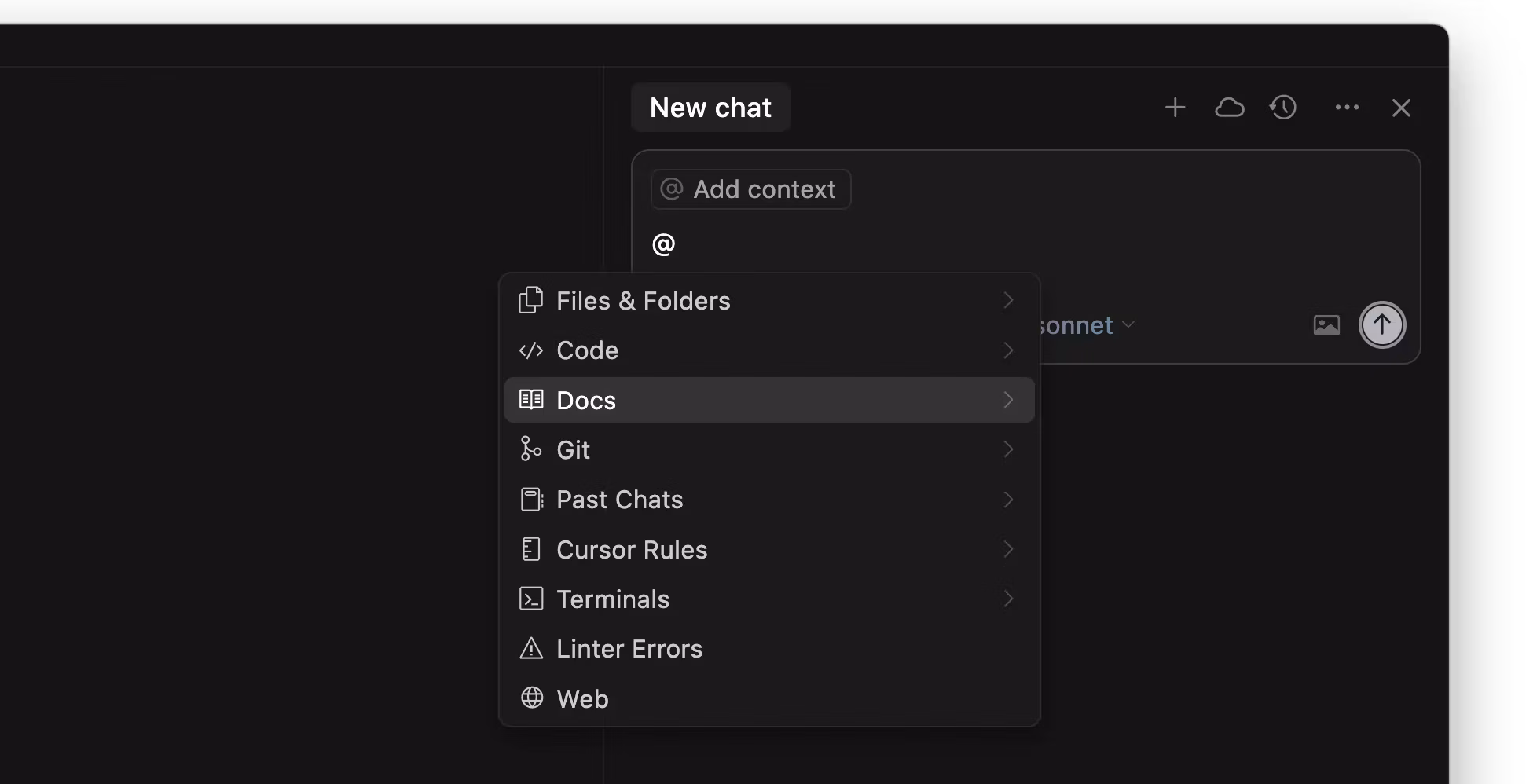
Task: Click the Add context button
Action: [x=750, y=189]
